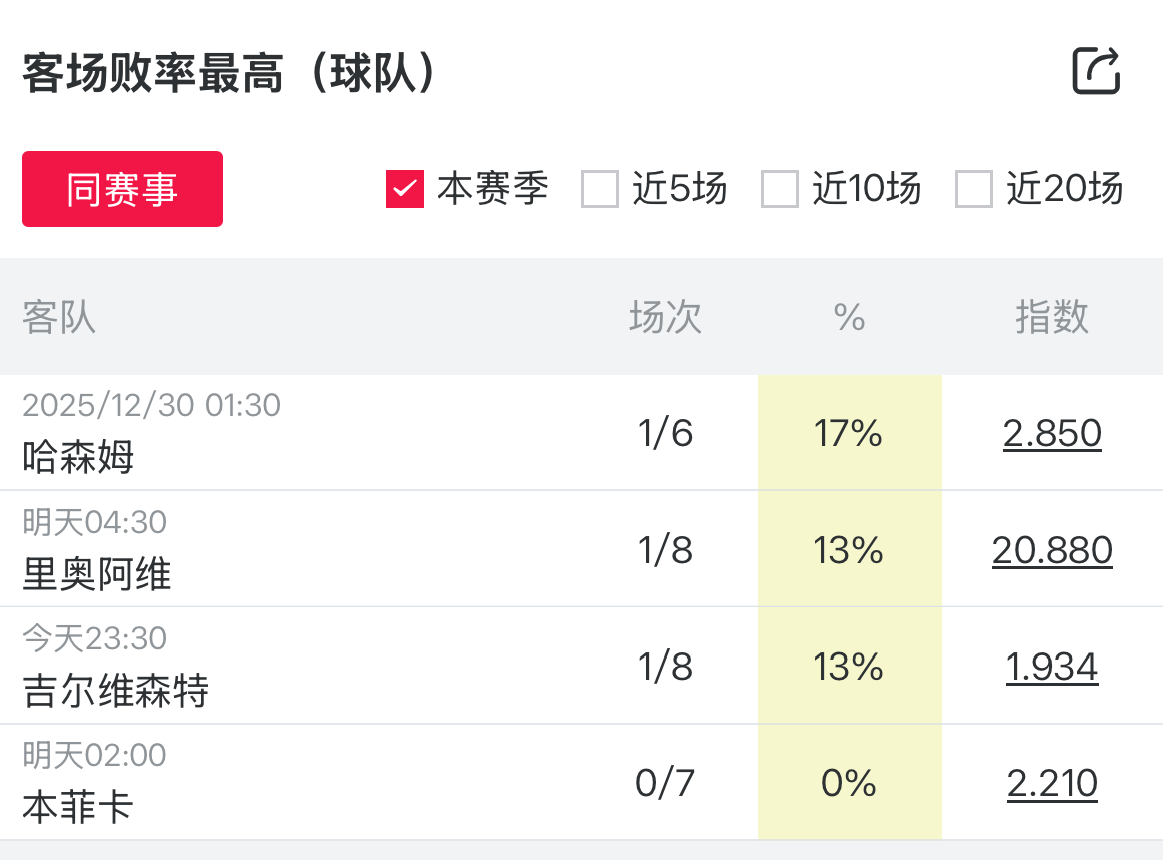The image size is (1163, 860).
Task: Choose the 本菲卡 team row
Action: (78, 807)
